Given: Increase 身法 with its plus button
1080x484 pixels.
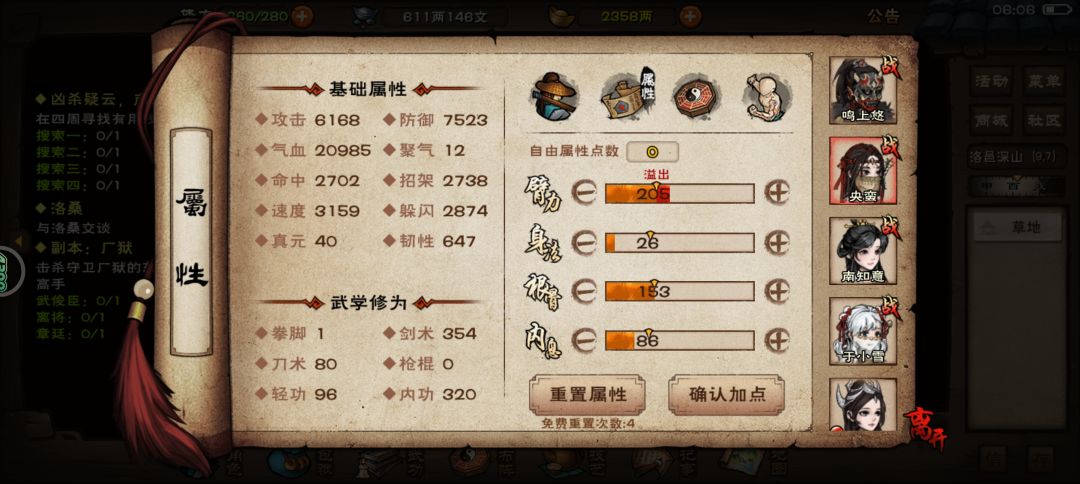Looking at the screenshot, I should (x=777, y=242).
